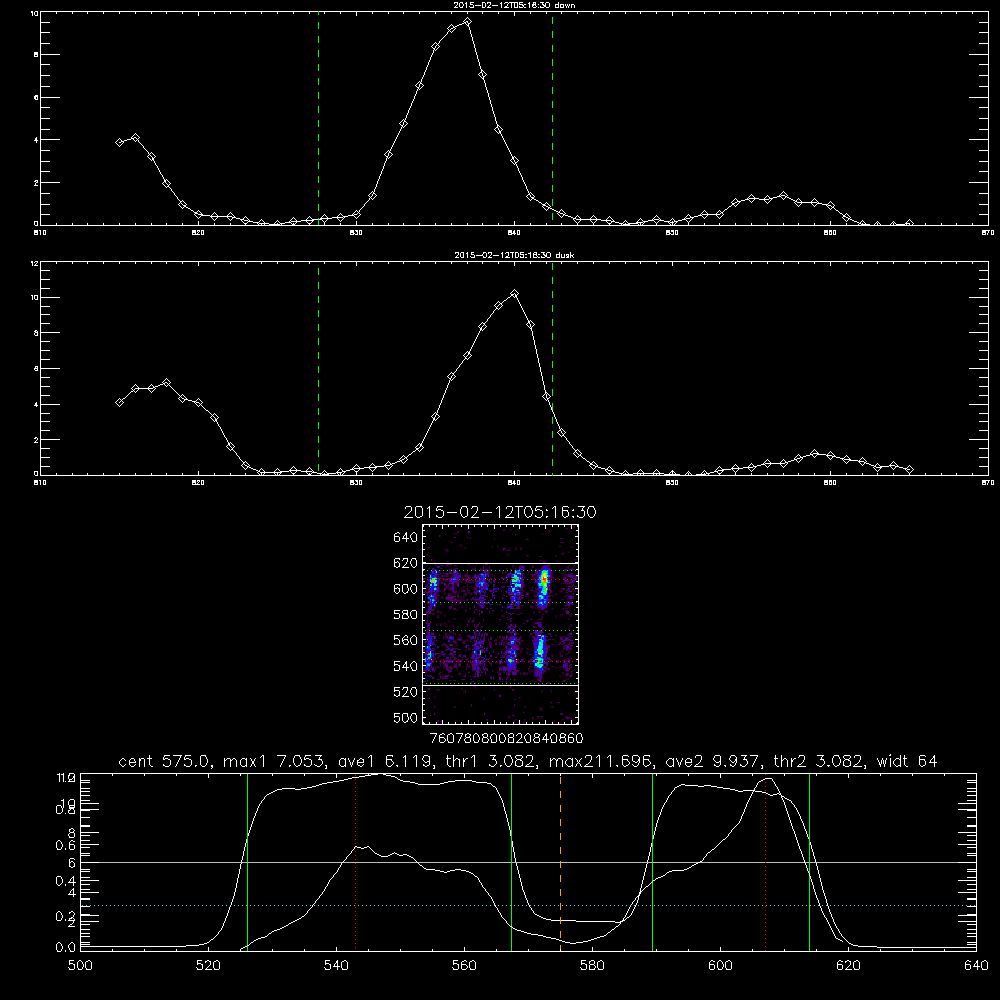This screenshot has height=1000, width=1000.
Task: Click the 'cent 575.0' value in stats line
Action: pos(166,761)
